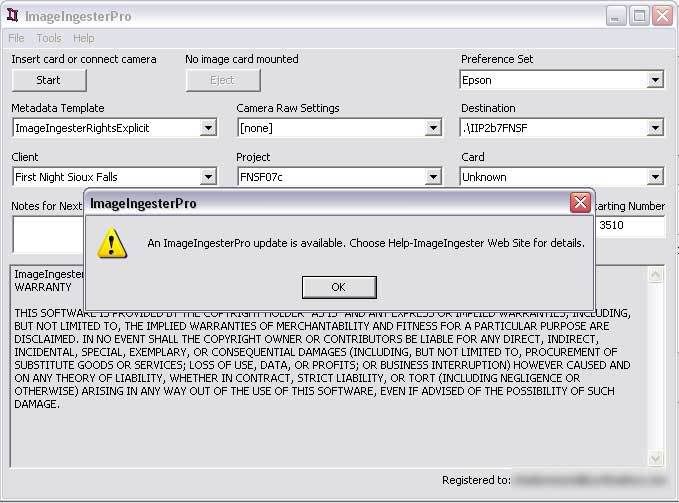Maximize the ImageIngesterPro main window

click(639, 16)
